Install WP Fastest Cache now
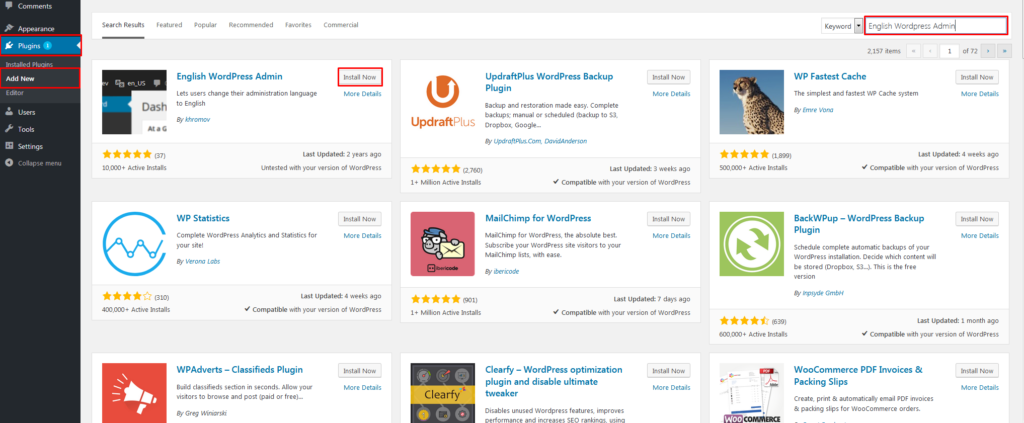 pyautogui.click(x=977, y=77)
